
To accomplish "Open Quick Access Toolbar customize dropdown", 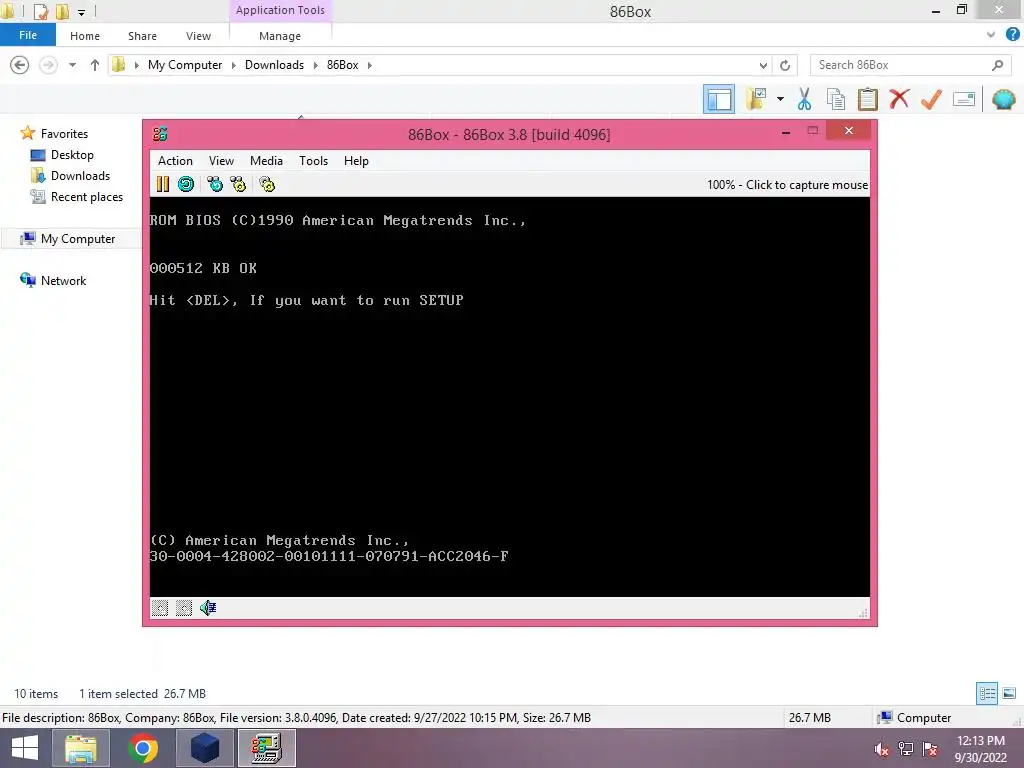I will (x=81, y=12).
